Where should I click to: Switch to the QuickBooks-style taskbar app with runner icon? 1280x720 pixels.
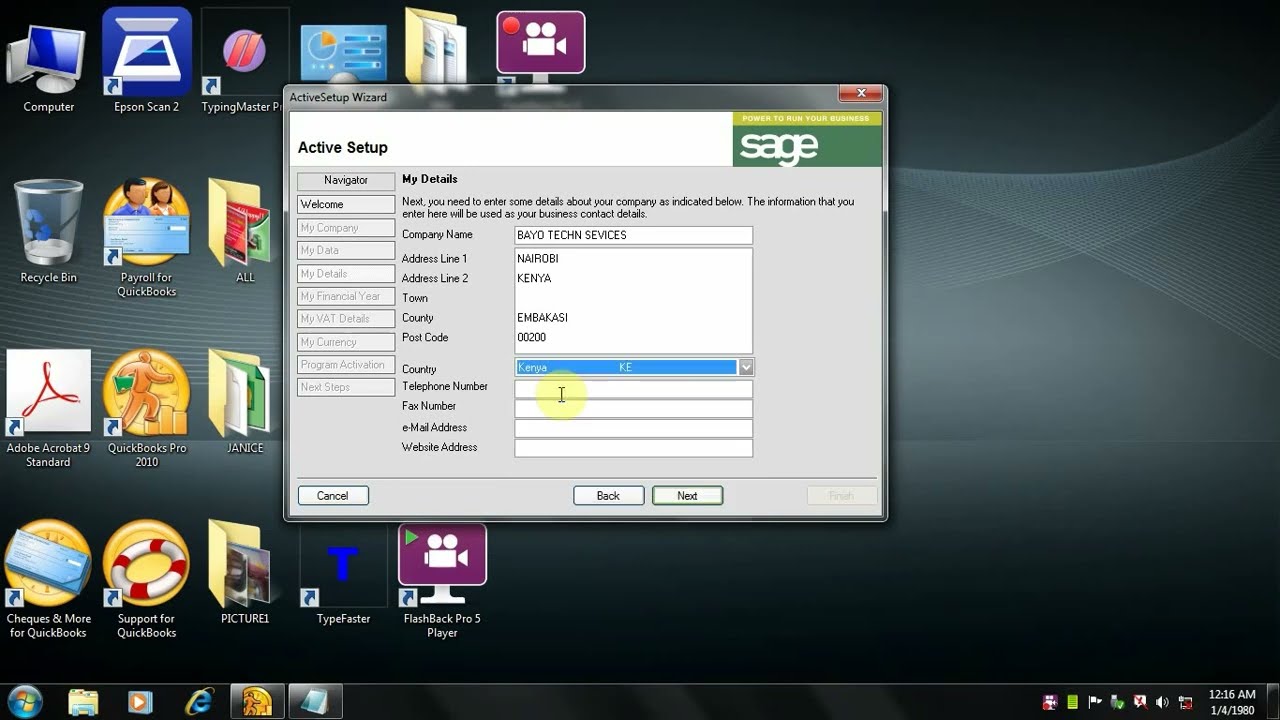point(257,702)
